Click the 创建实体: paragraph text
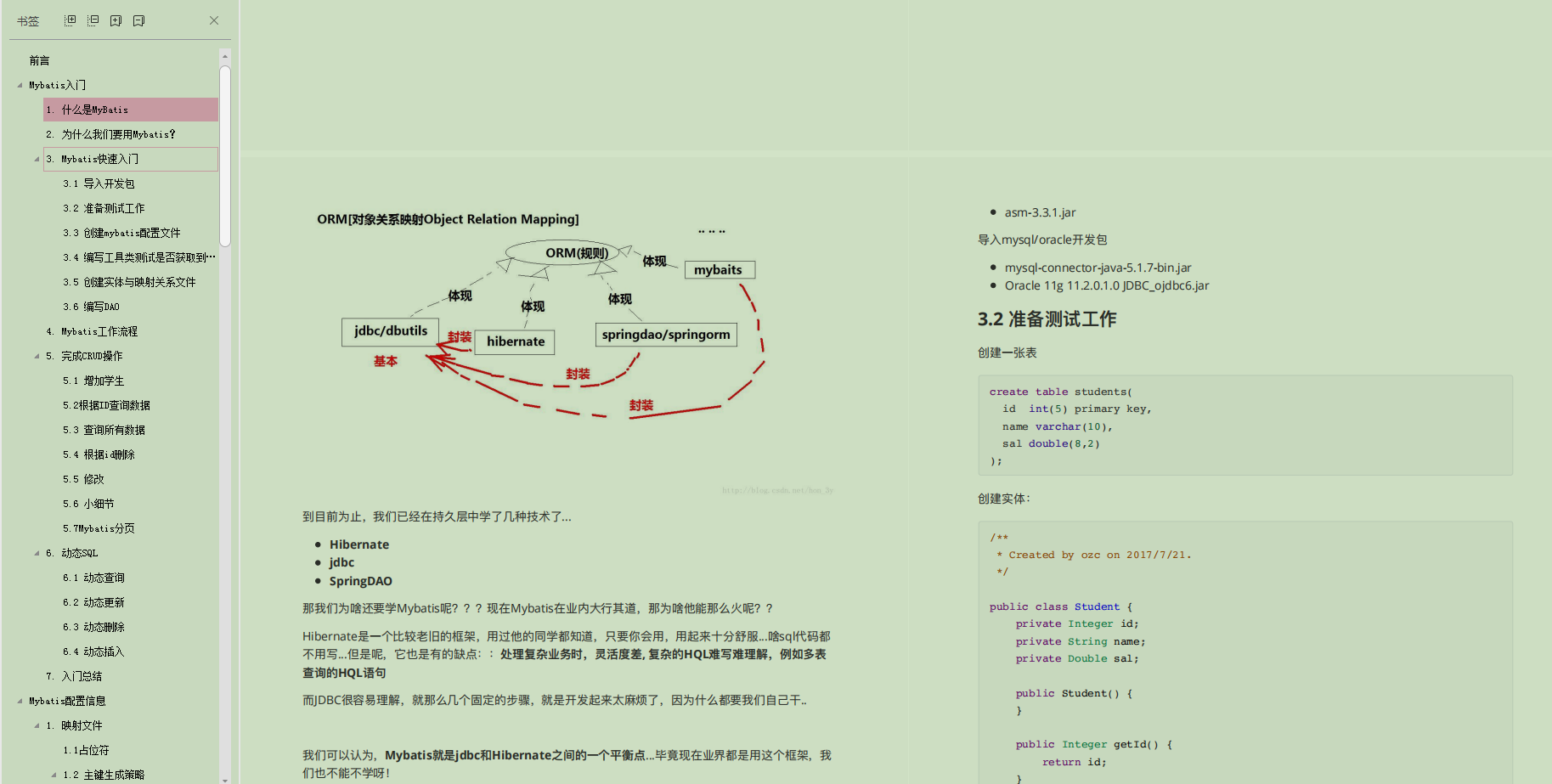 point(1003,499)
